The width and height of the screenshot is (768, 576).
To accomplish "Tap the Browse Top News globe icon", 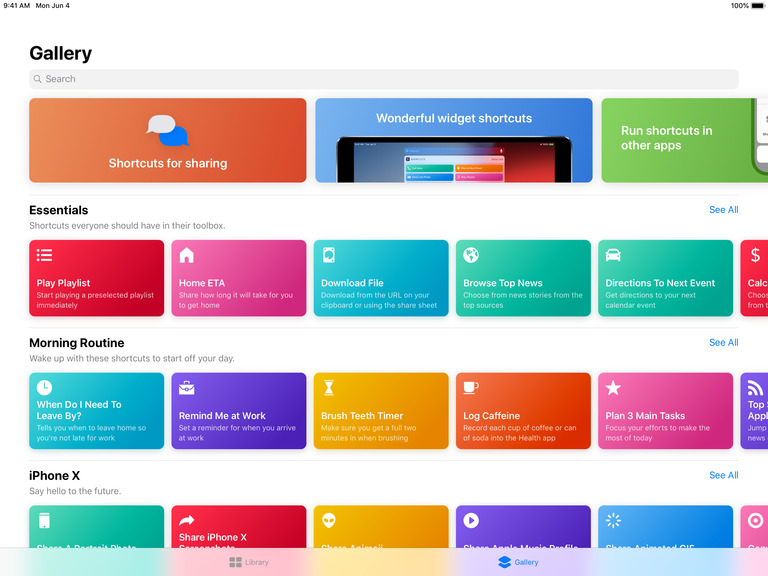I will [471, 255].
